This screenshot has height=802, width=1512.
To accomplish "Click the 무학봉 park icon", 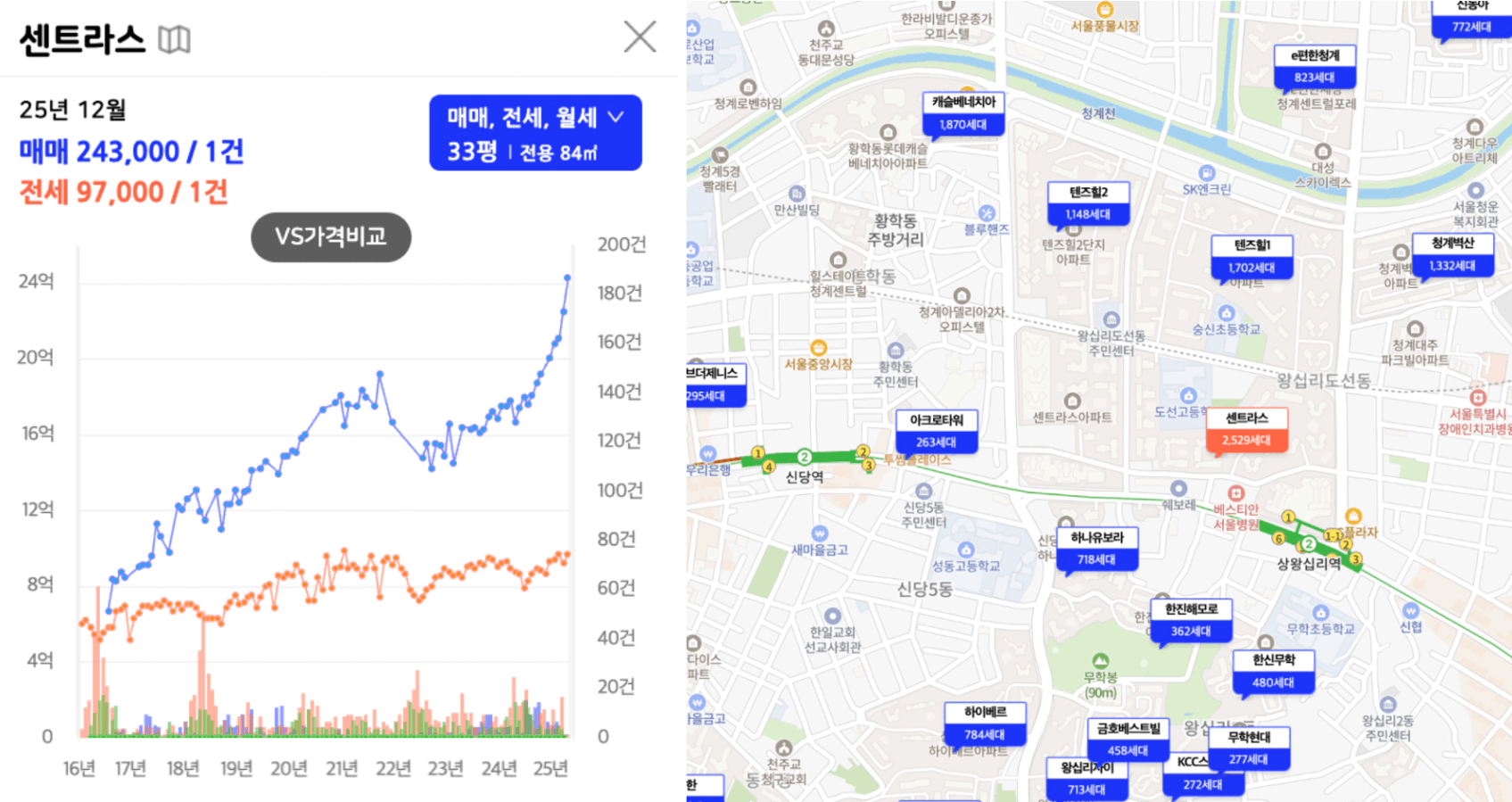I will click(1101, 661).
